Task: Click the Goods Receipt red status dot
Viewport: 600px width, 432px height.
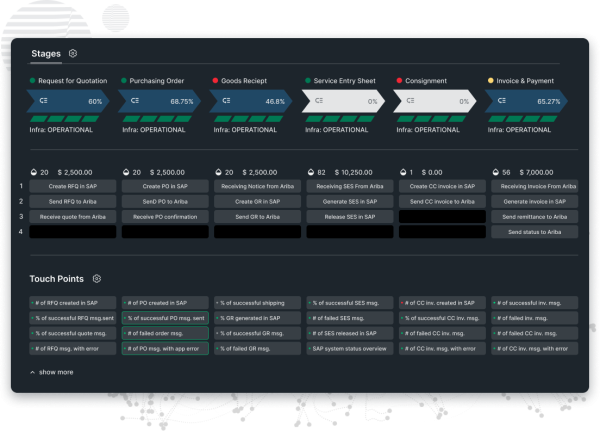Action: click(x=215, y=80)
